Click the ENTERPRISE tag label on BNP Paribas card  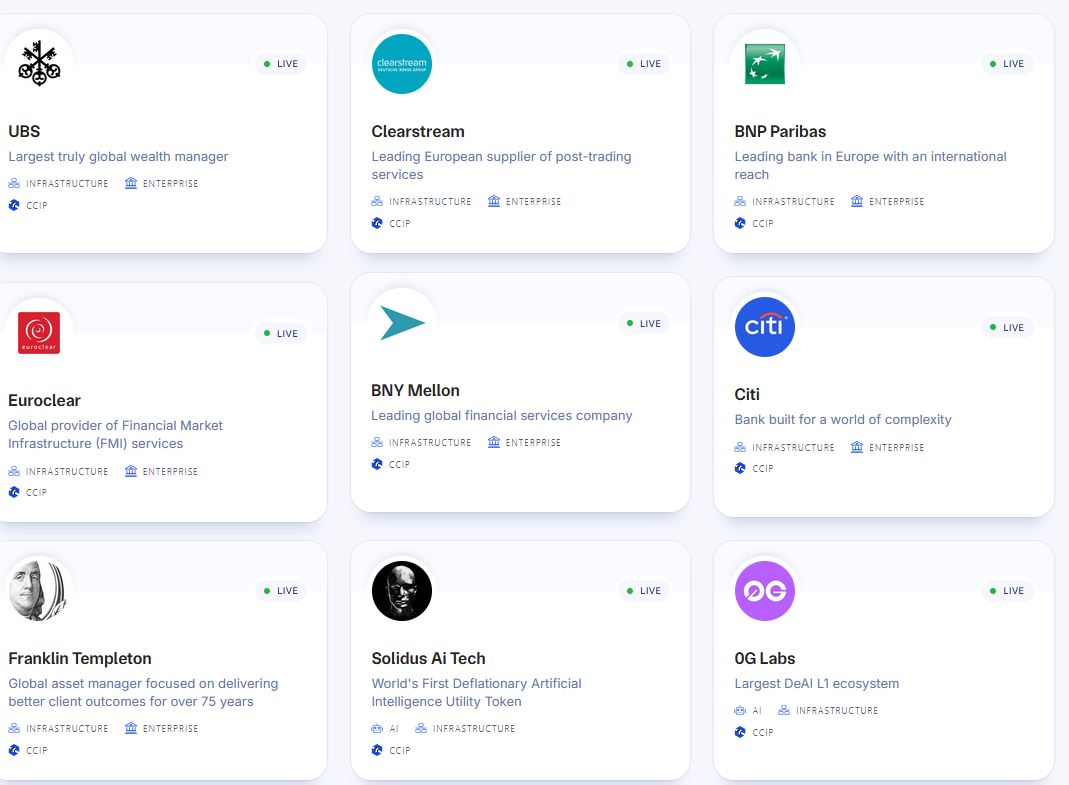tap(897, 201)
